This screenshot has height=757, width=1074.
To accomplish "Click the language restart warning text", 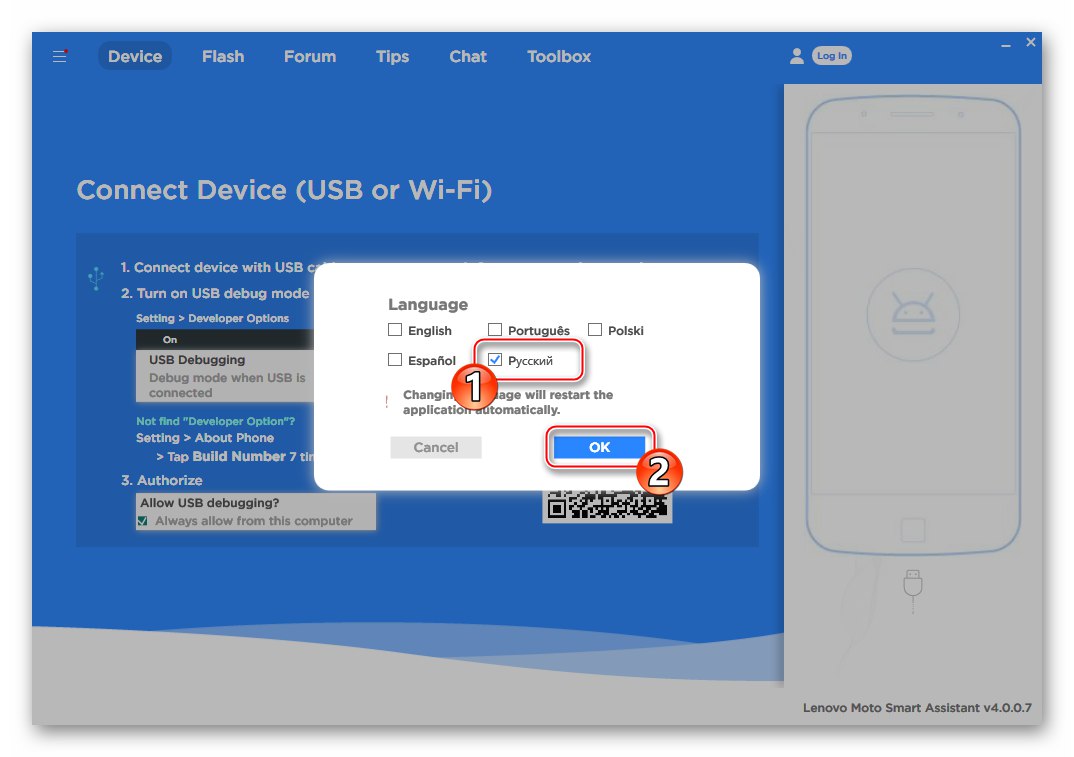I will 508,402.
